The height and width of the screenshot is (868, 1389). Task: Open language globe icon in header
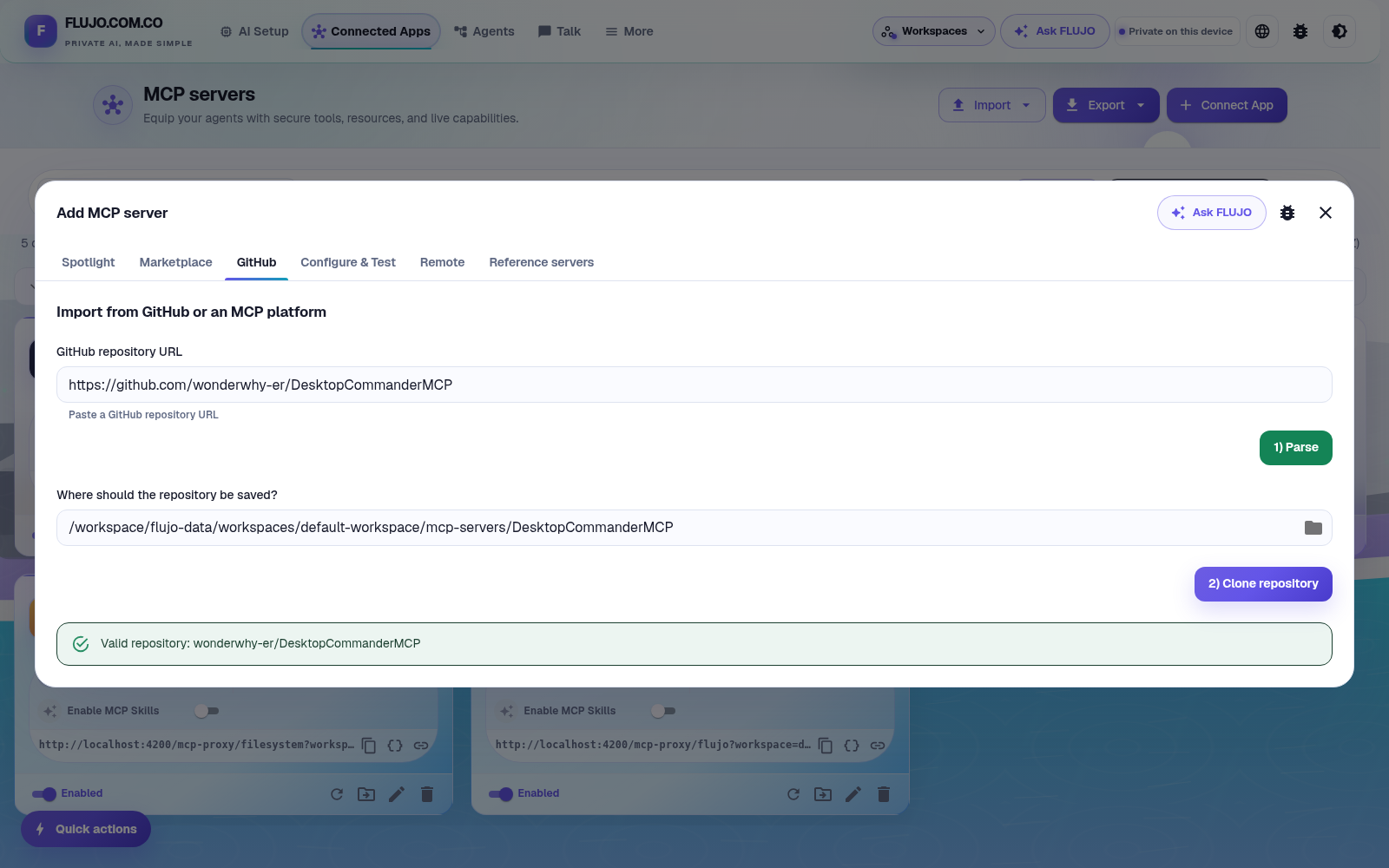(1262, 31)
